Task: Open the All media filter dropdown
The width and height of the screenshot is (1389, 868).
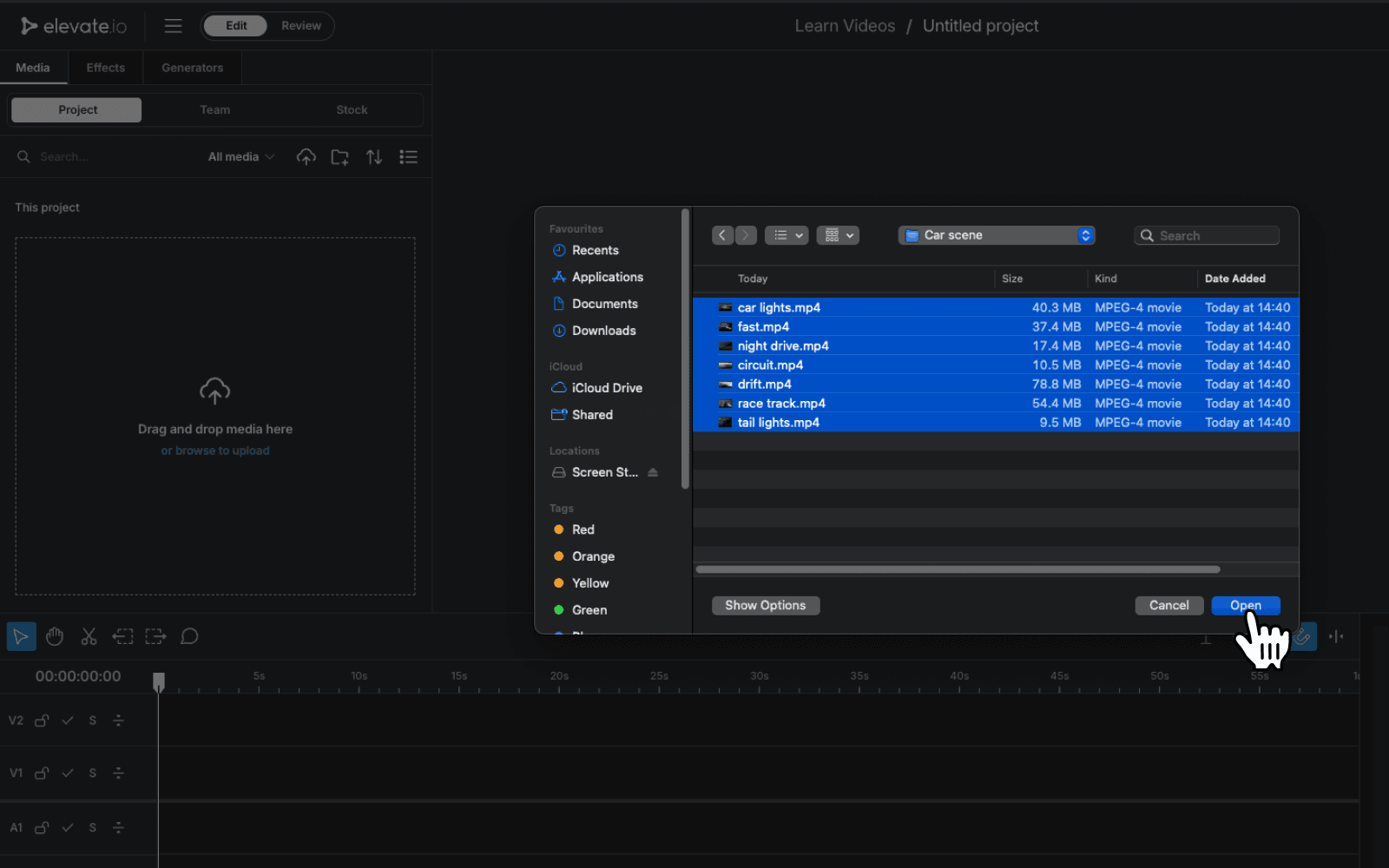Action: pyautogui.click(x=241, y=157)
